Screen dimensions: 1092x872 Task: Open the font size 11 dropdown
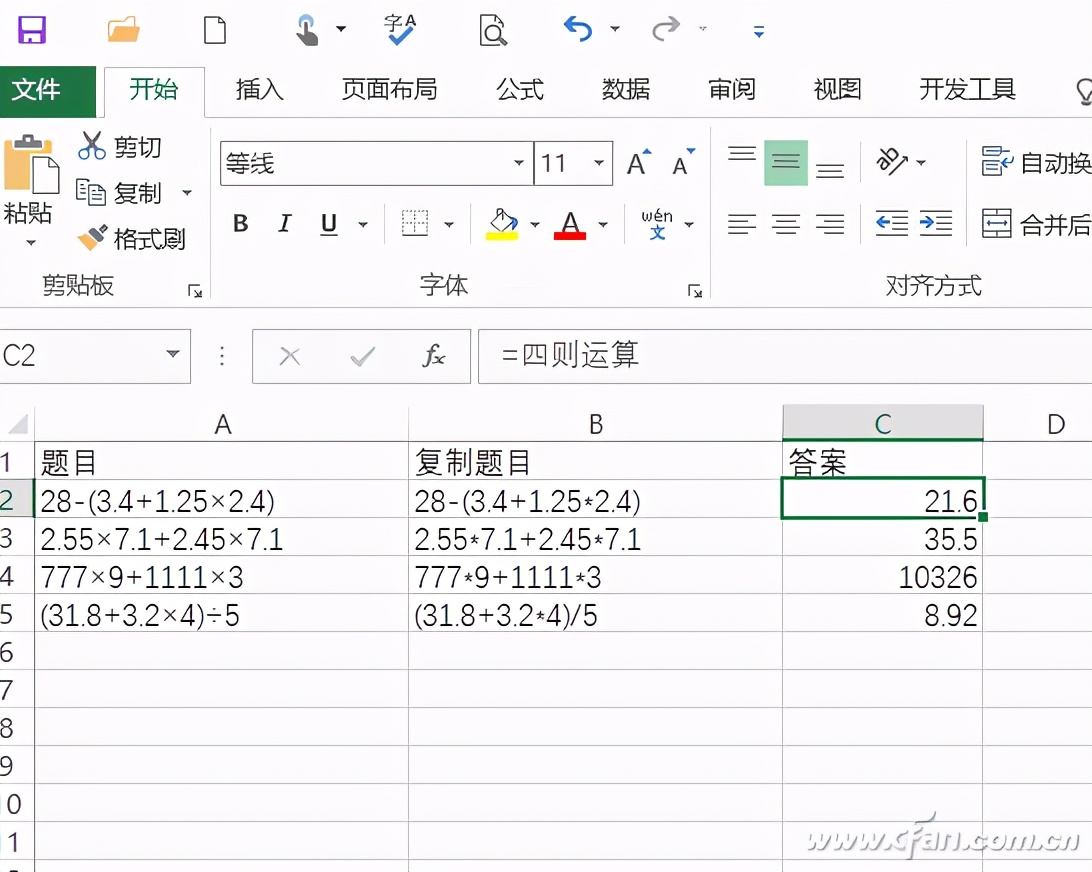click(599, 163)
